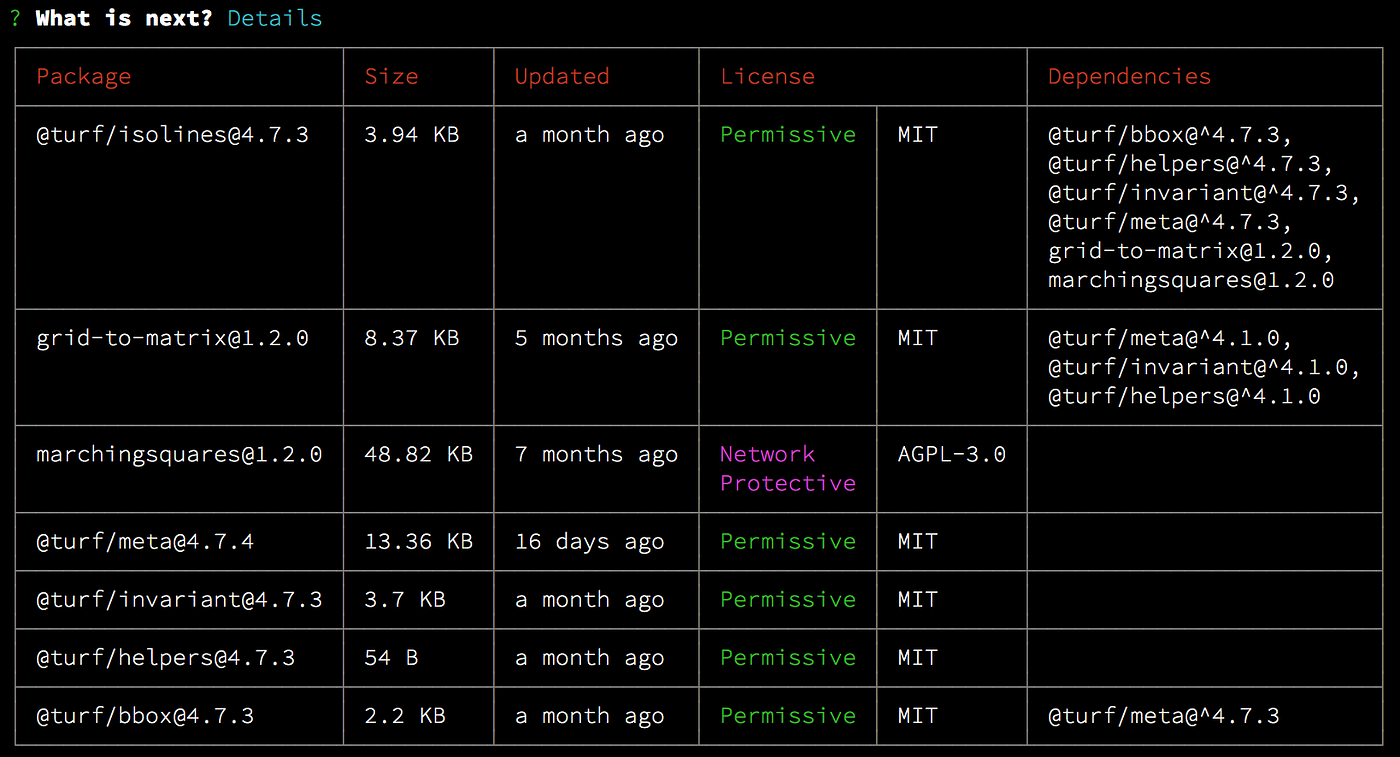Click the Size column header
The width and height of the screenshot is (1400, 757).
tap(391, 77)
